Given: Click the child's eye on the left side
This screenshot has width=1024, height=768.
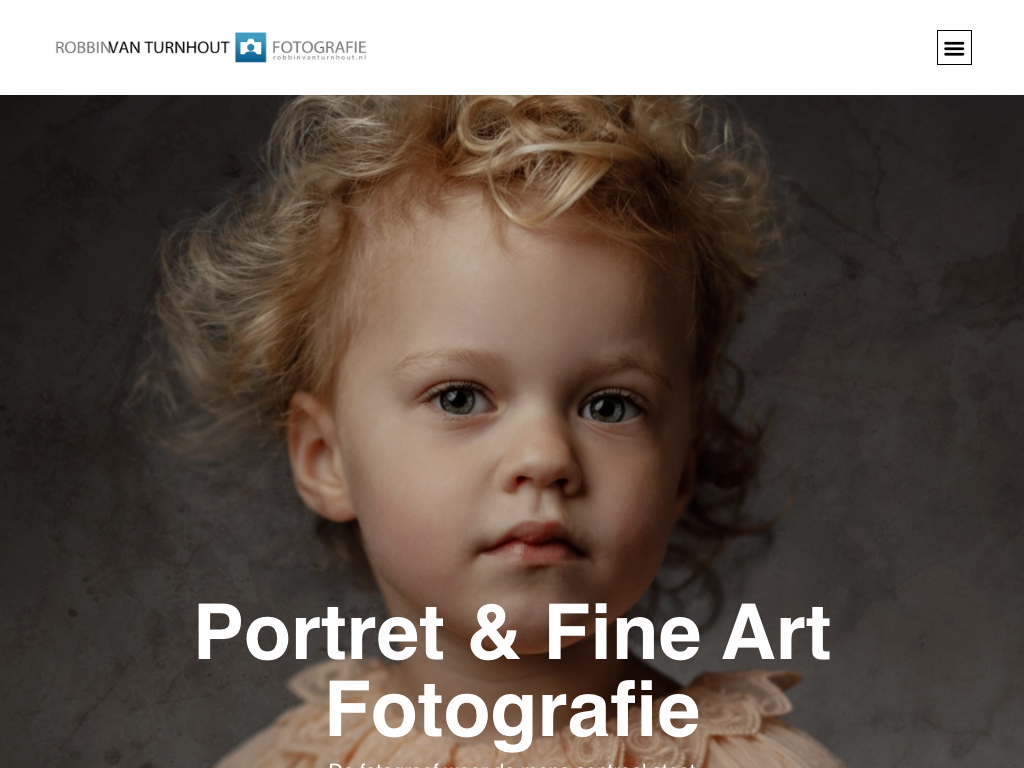Looking at the screenshot, I should tap(458, 399).
